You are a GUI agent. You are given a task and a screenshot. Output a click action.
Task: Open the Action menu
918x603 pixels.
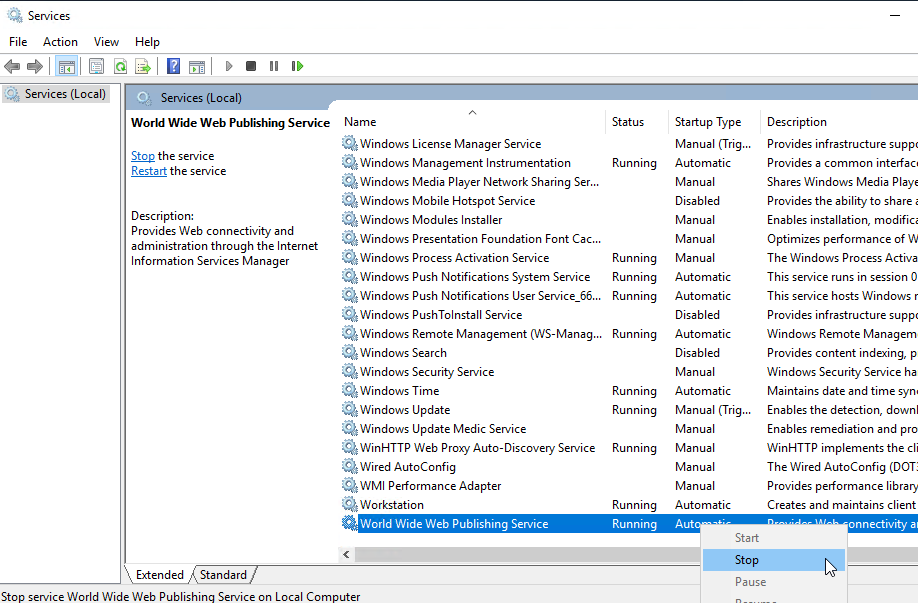pyautogui.click(x=61, y=41)
